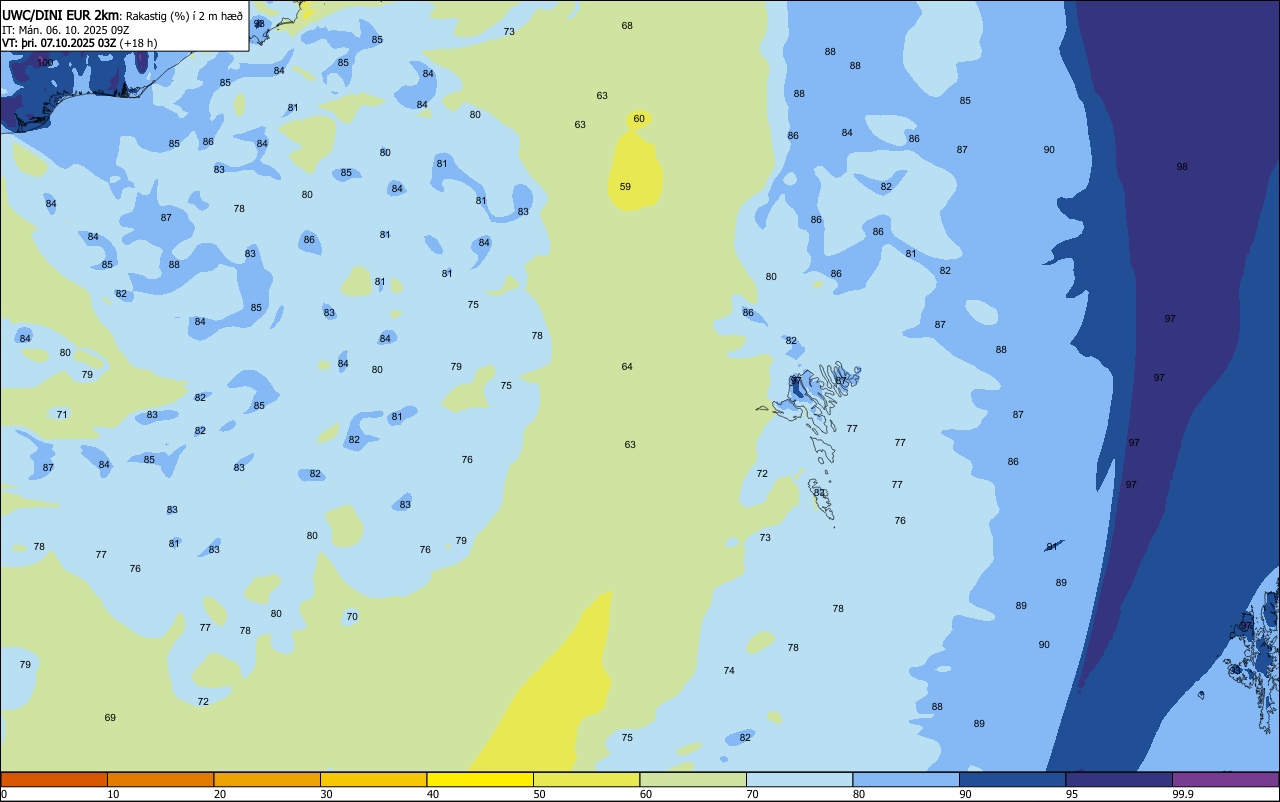Screen dimensions: 1280x802
Task: Click the "40" tick label under the legend
Action: [433, 794]
